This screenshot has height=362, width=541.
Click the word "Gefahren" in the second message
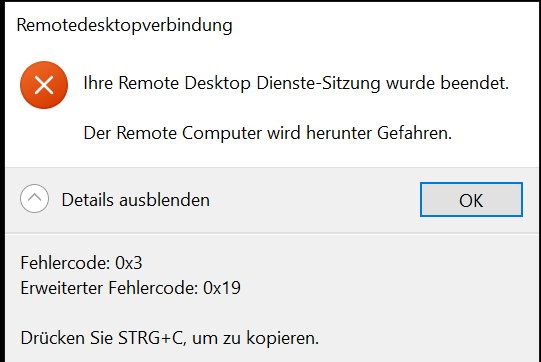point(414,133)
